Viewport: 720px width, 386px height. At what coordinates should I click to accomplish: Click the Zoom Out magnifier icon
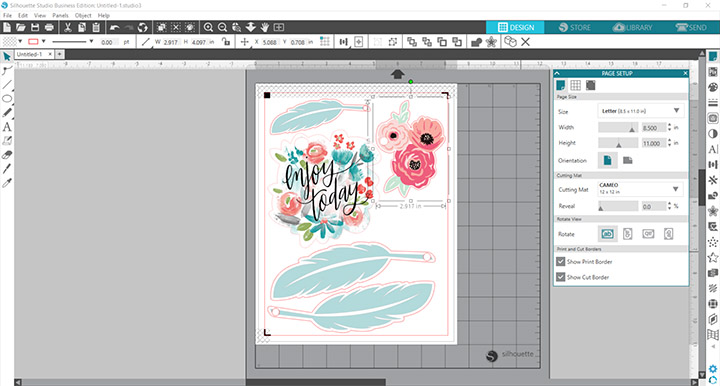coord(222,28)
